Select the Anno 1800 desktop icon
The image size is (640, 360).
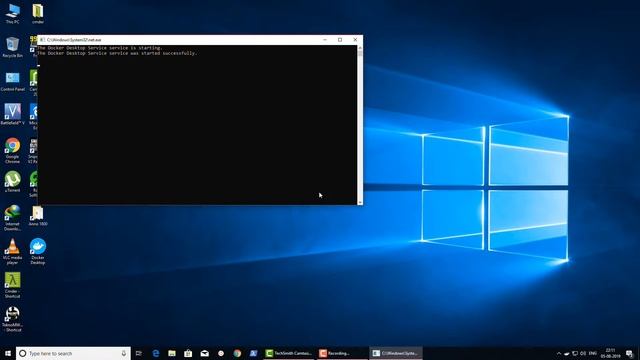(x=38, y=216)
